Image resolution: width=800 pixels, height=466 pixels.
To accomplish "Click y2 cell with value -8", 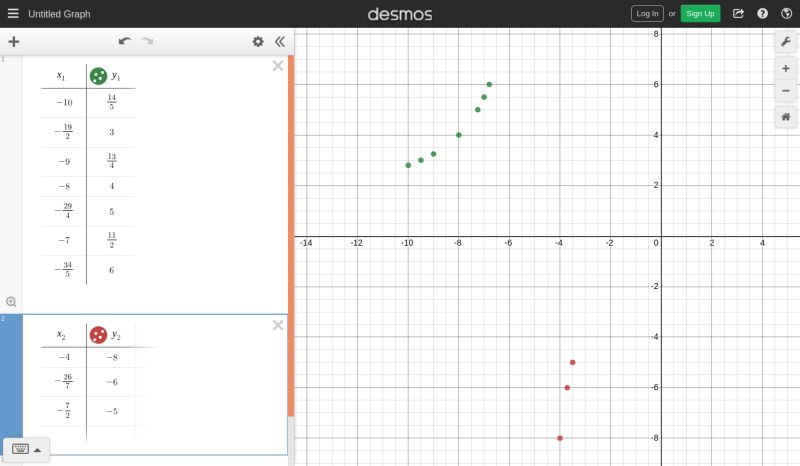I will pos(111,357).
